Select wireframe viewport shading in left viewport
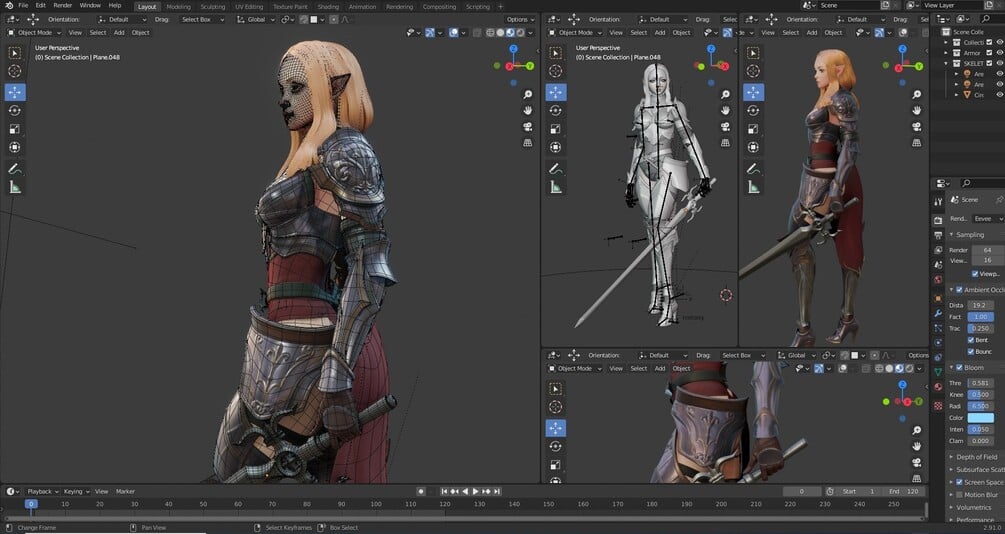 click(x=490, y=33)
